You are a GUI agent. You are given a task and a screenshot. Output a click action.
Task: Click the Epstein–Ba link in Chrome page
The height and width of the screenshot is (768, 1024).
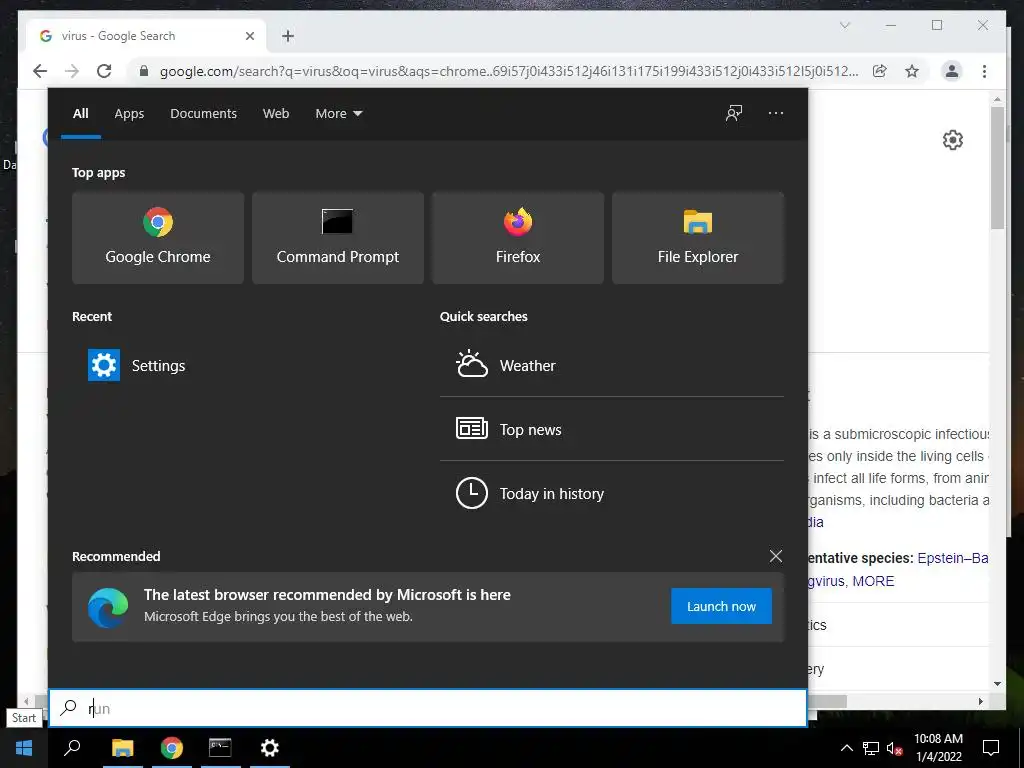pos(952,558)
